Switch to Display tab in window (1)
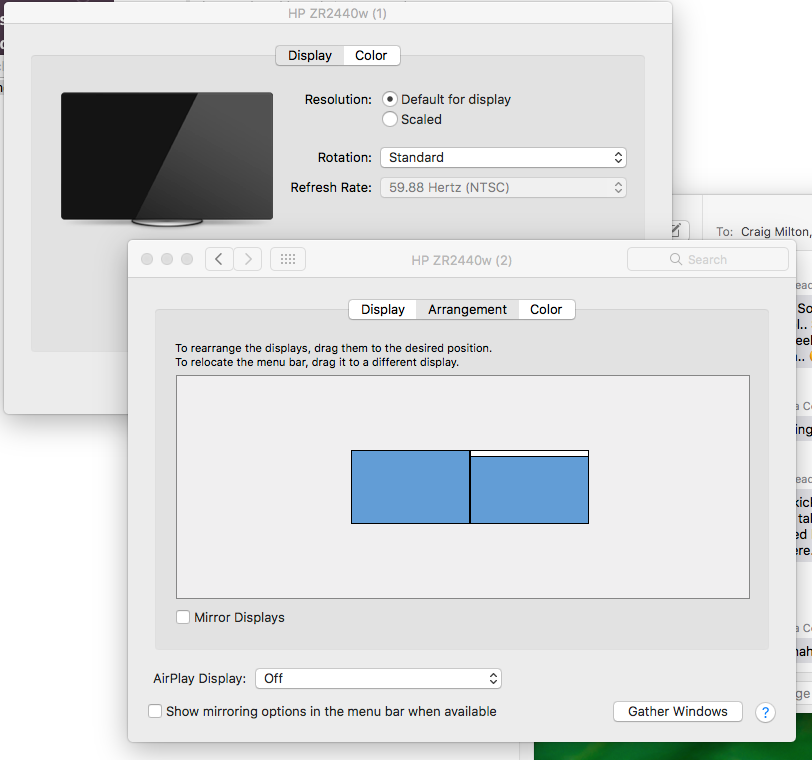The image size is (812, 760). (x=310, y=55)
